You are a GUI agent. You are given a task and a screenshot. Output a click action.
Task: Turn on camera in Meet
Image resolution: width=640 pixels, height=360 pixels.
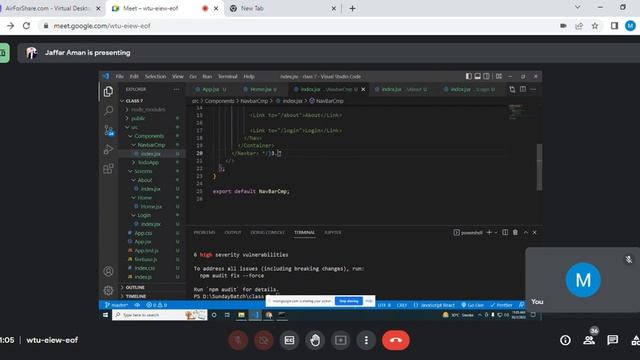(264, 340)
